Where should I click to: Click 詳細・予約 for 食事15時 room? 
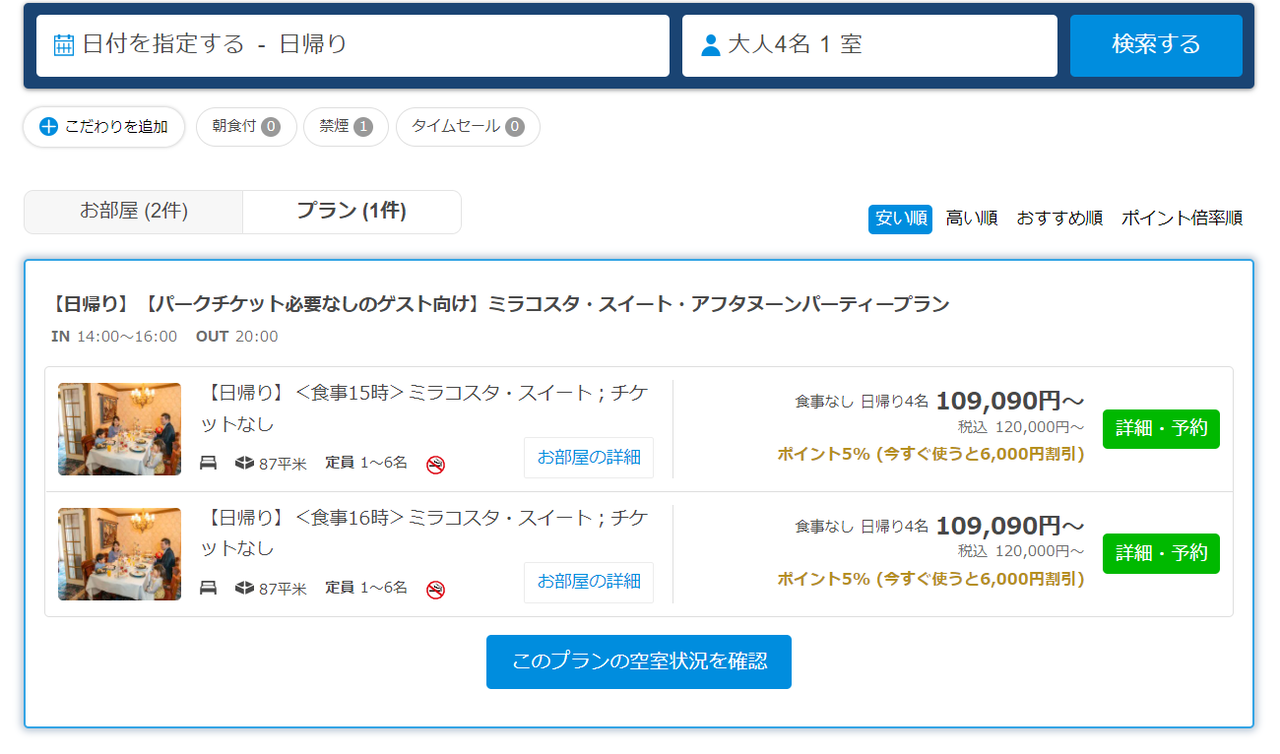click(x=1161, y=429)
